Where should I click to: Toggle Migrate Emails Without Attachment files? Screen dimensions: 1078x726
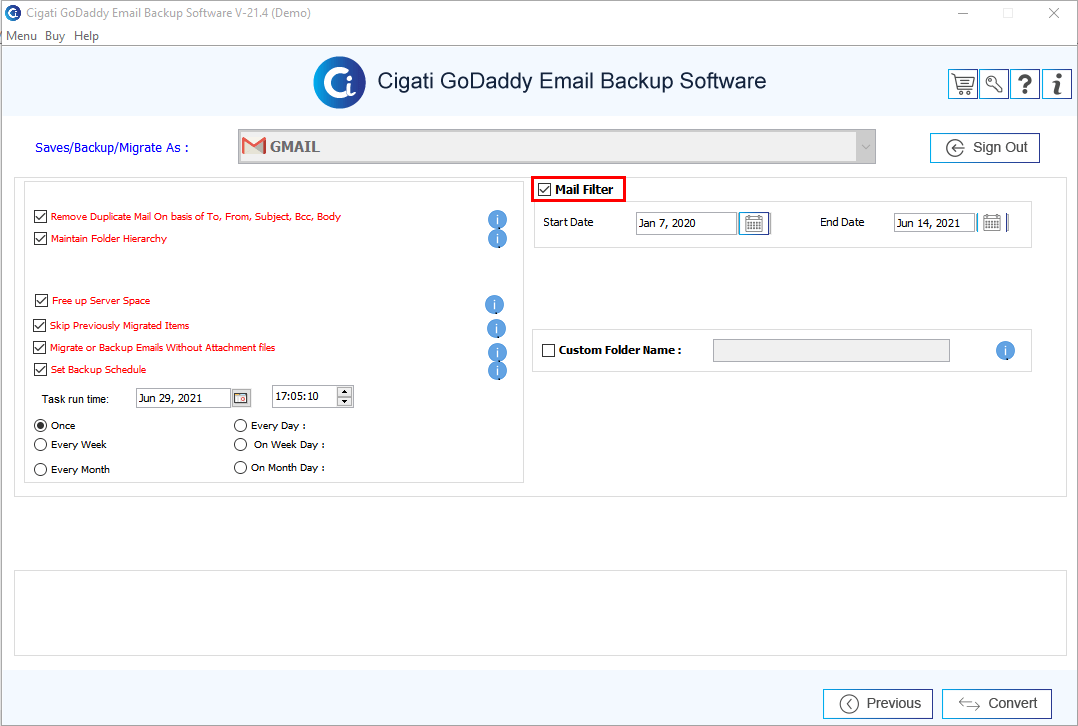tap(40, 347)
